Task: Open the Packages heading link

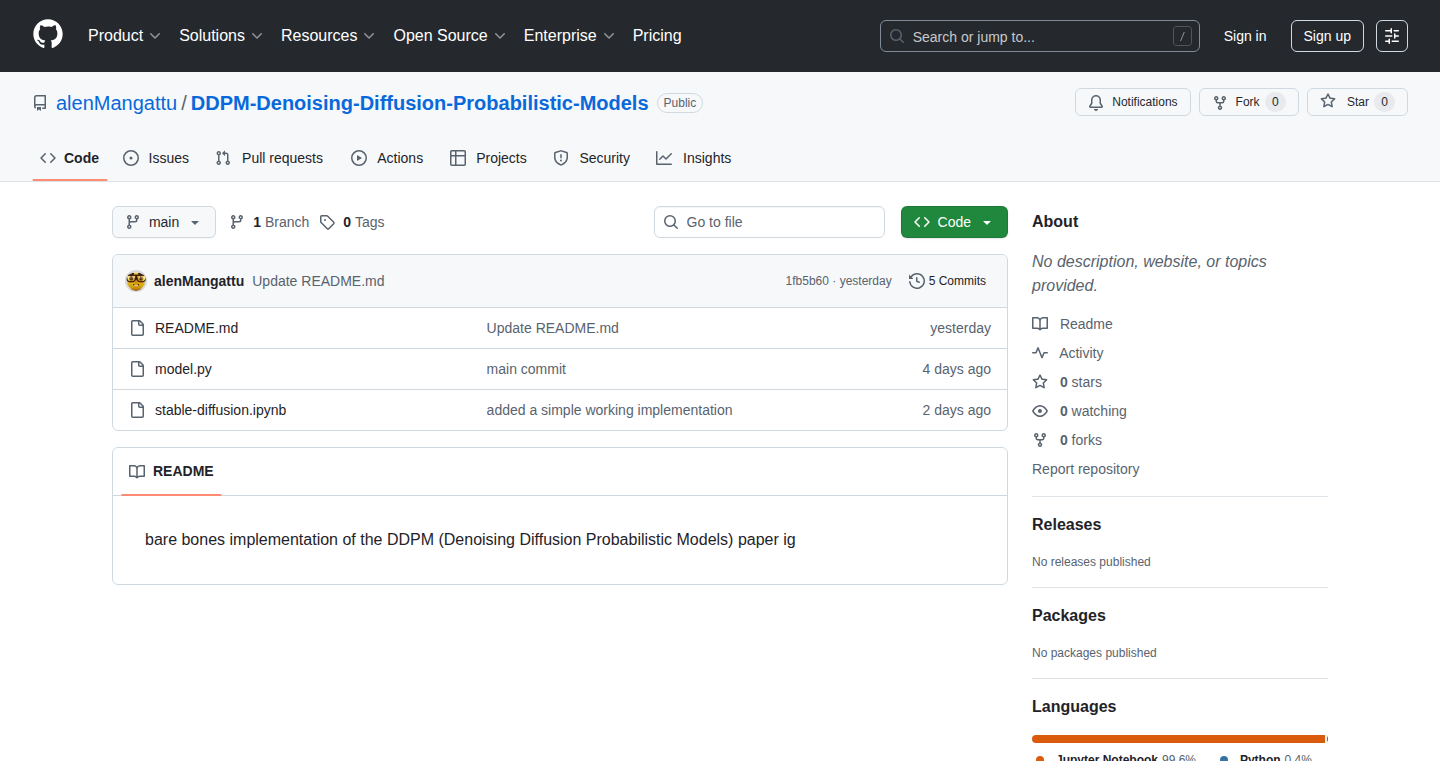Action: click(1069, 615)
